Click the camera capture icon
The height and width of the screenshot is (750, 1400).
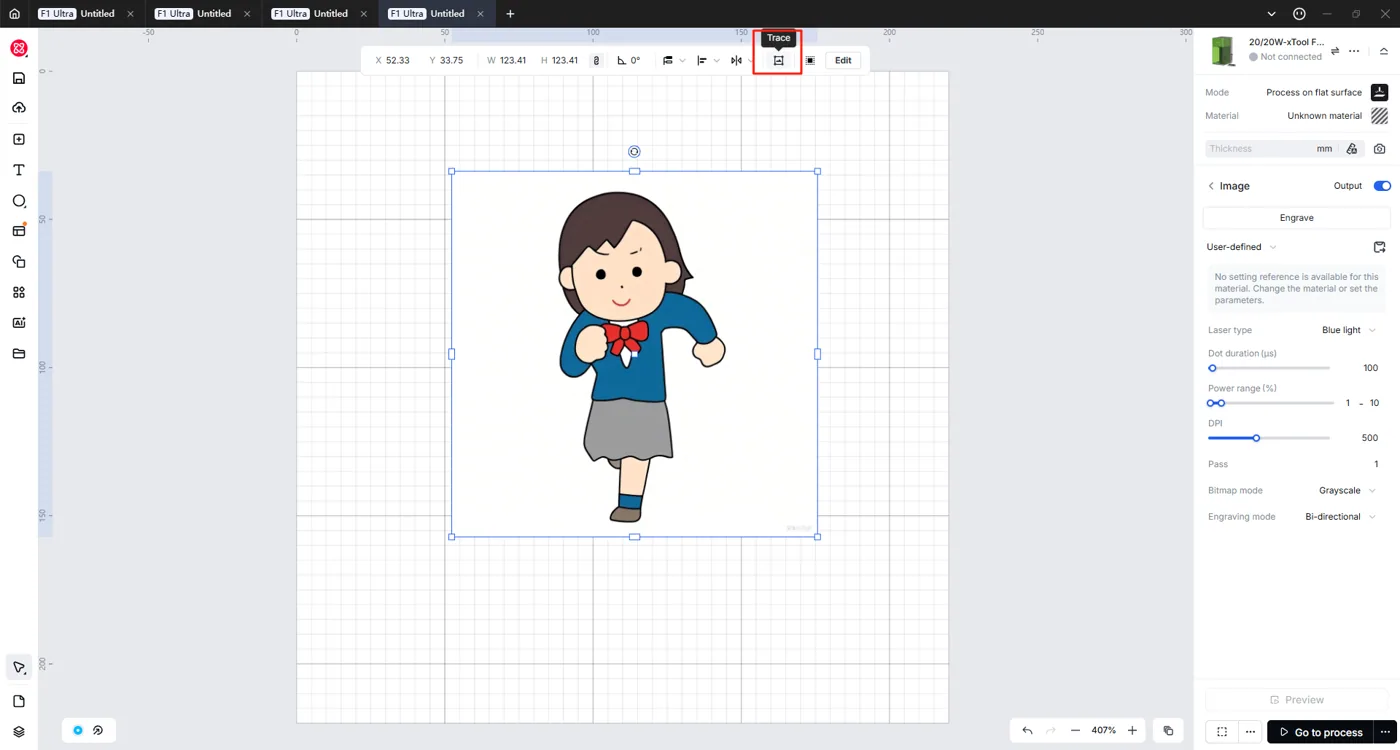point(1380,149)
